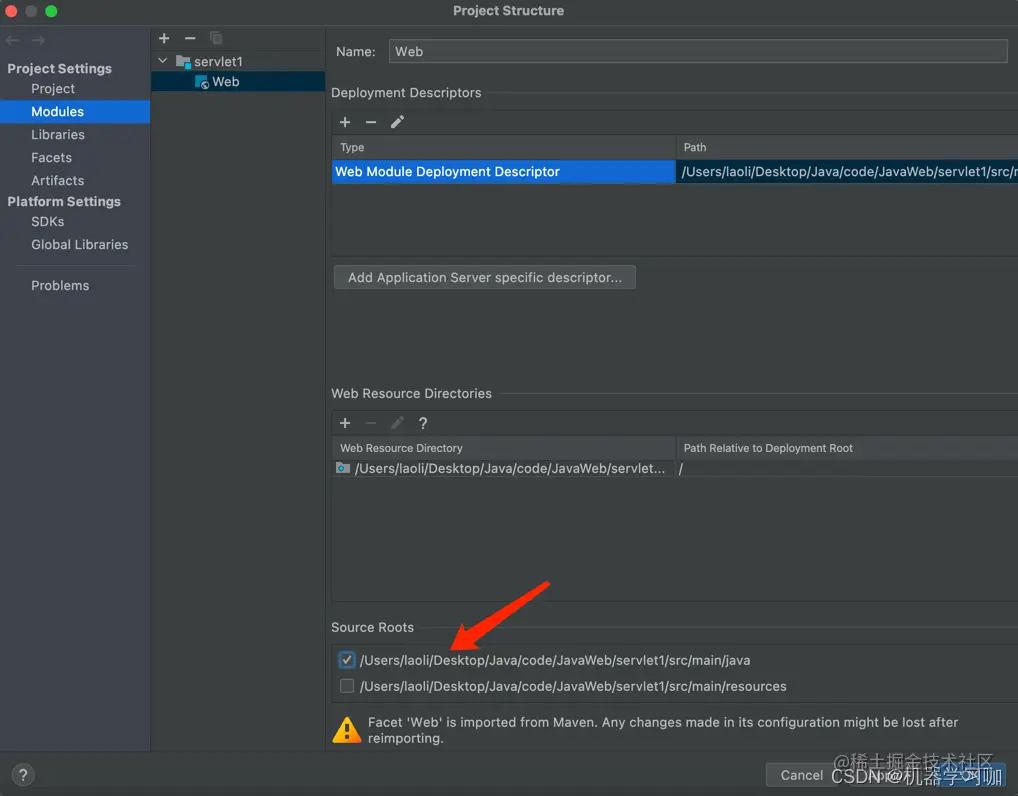The height and width of the screenshot is (796, 1018).
Task: Open the SDKs platform settings
Action: click(x=47, y=222)
